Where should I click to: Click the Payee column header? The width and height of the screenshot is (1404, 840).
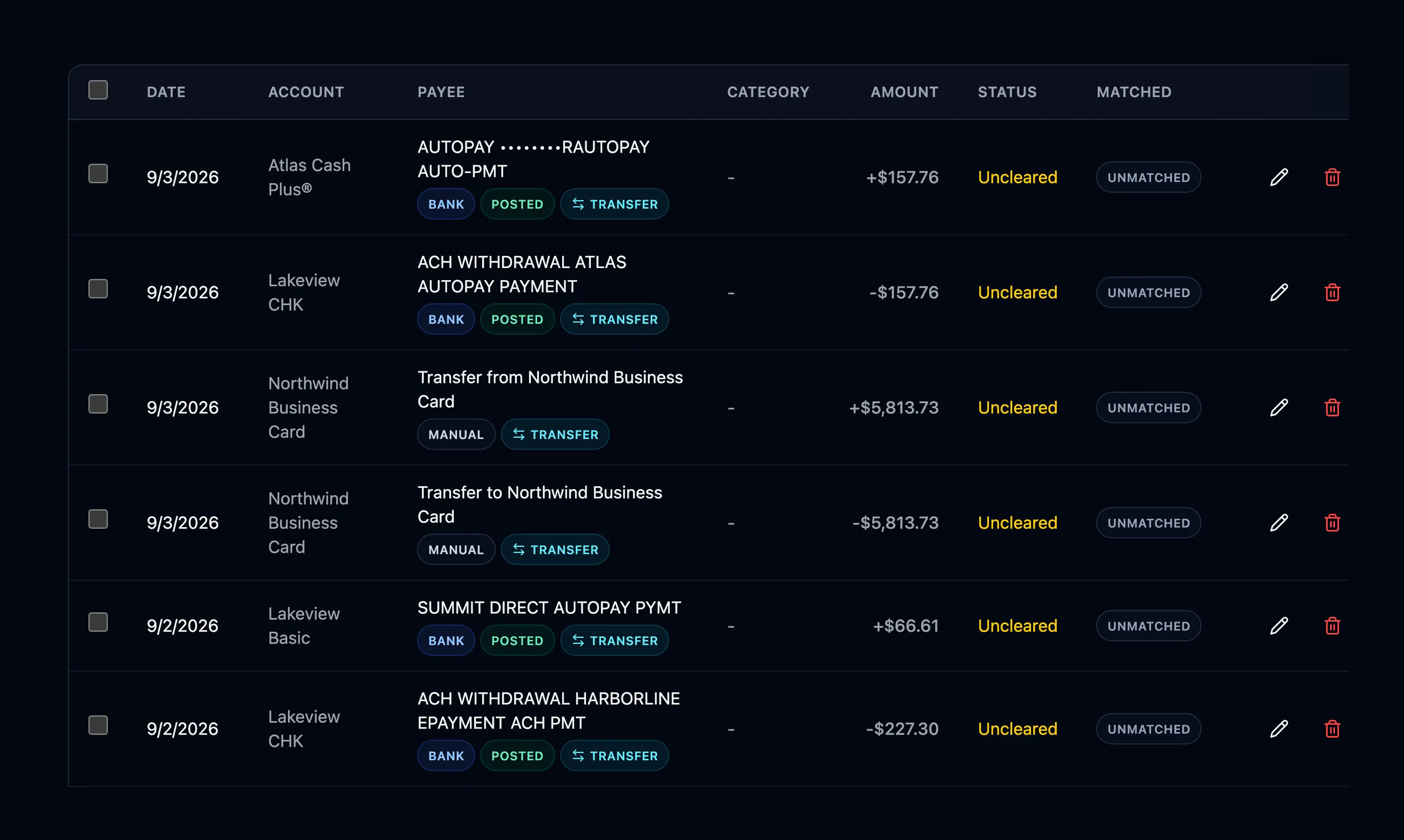(441, 92)
